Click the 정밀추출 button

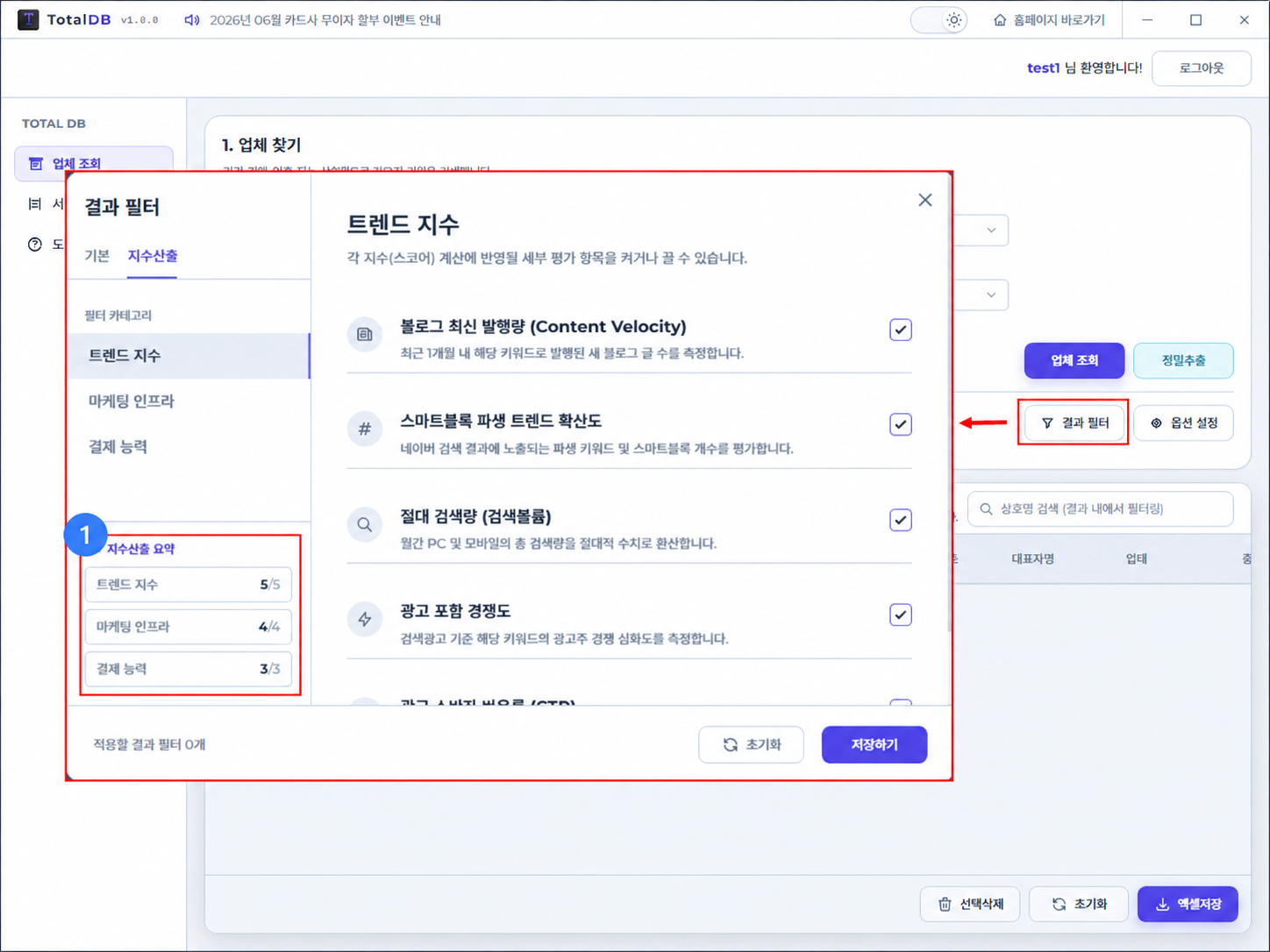(x=1183, y=360)
